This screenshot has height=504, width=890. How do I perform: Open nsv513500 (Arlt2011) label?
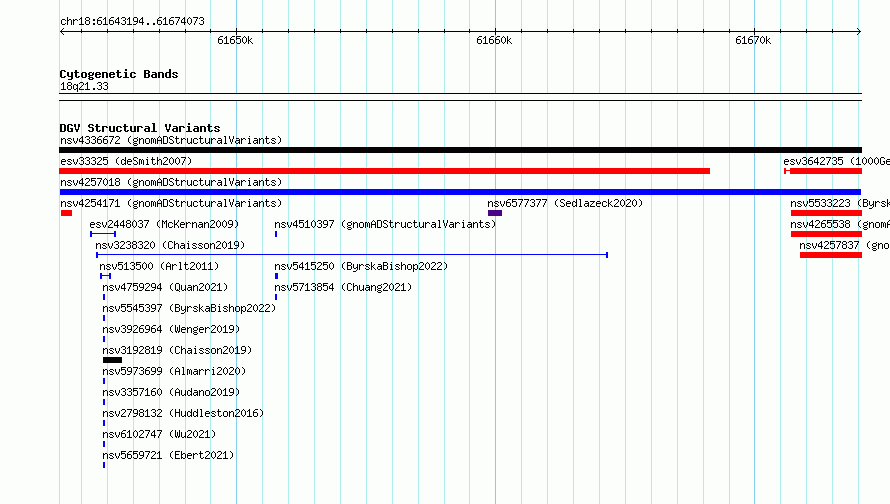[x=159, y=266]
